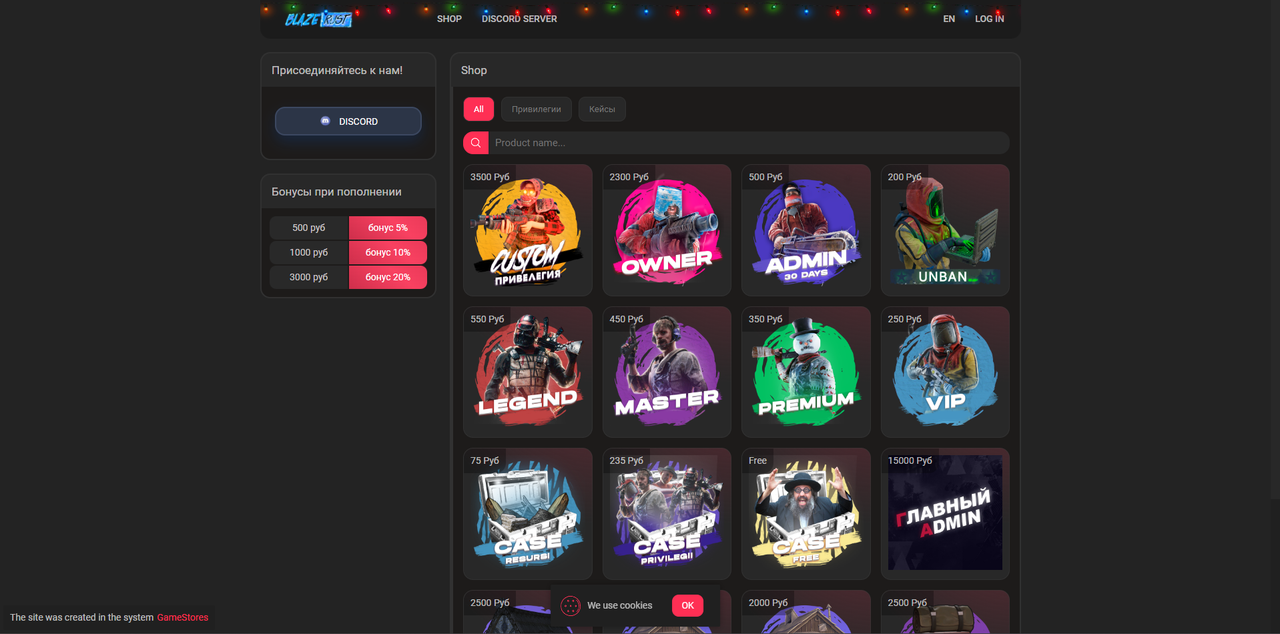Click the Discord join button
This screenshot has height=634, width=1280.
(x=348, y=121)
